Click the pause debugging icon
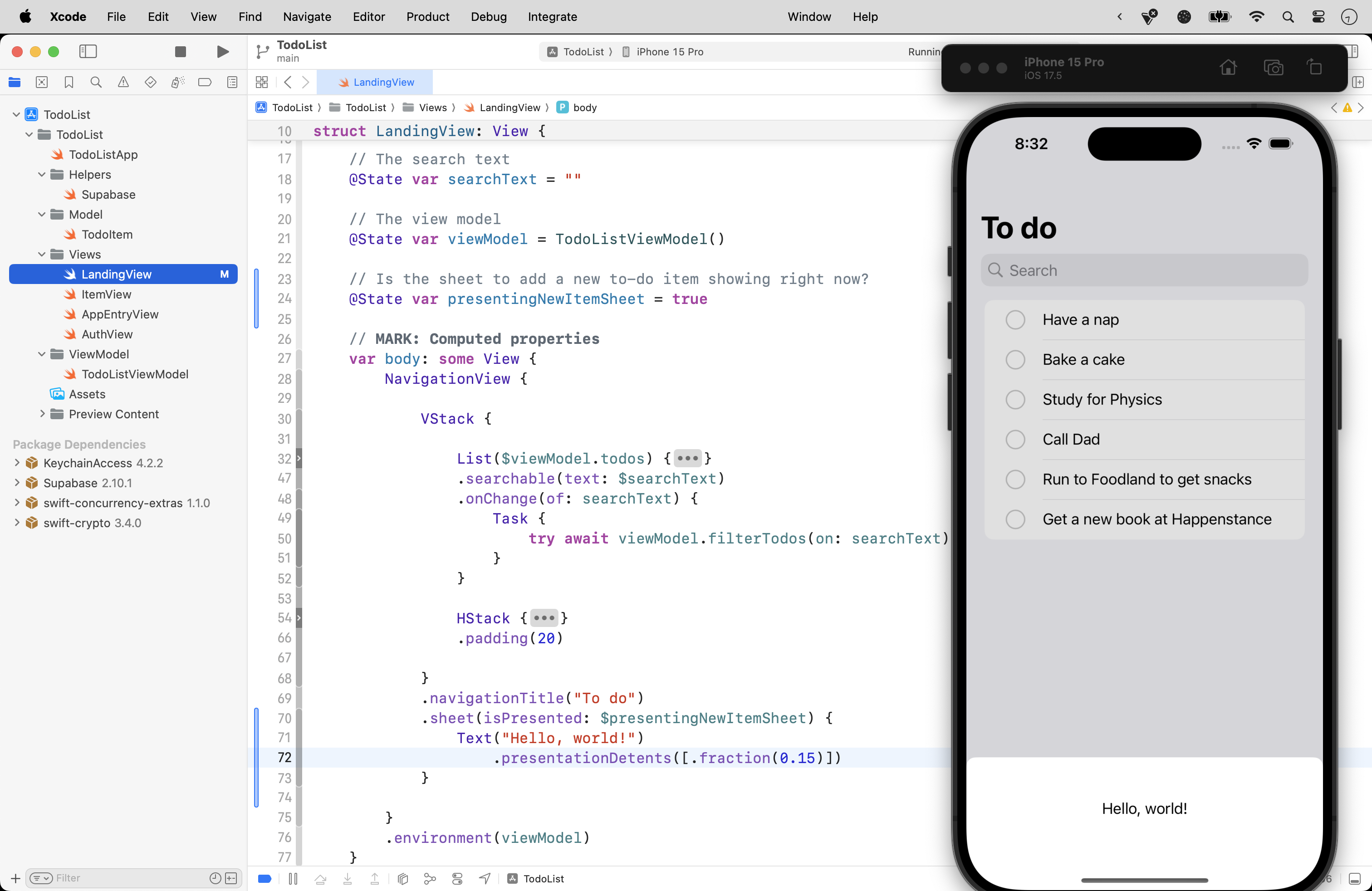 [293, 878]
